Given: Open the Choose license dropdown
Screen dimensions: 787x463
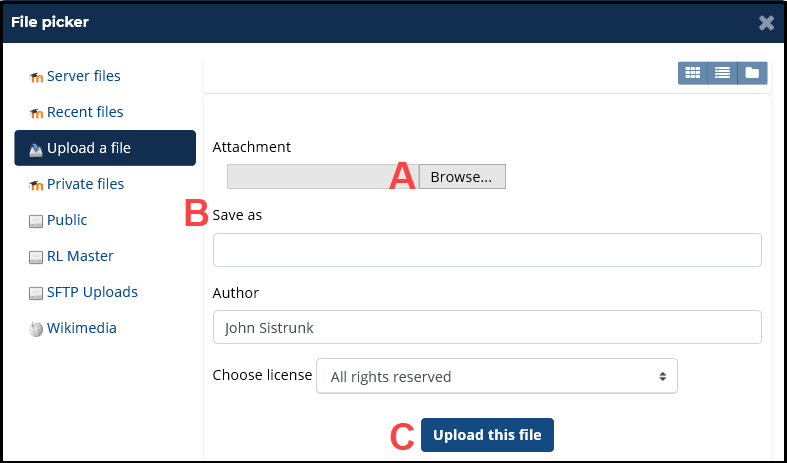Looking at the screenshot, I should [x=497, y=377].
